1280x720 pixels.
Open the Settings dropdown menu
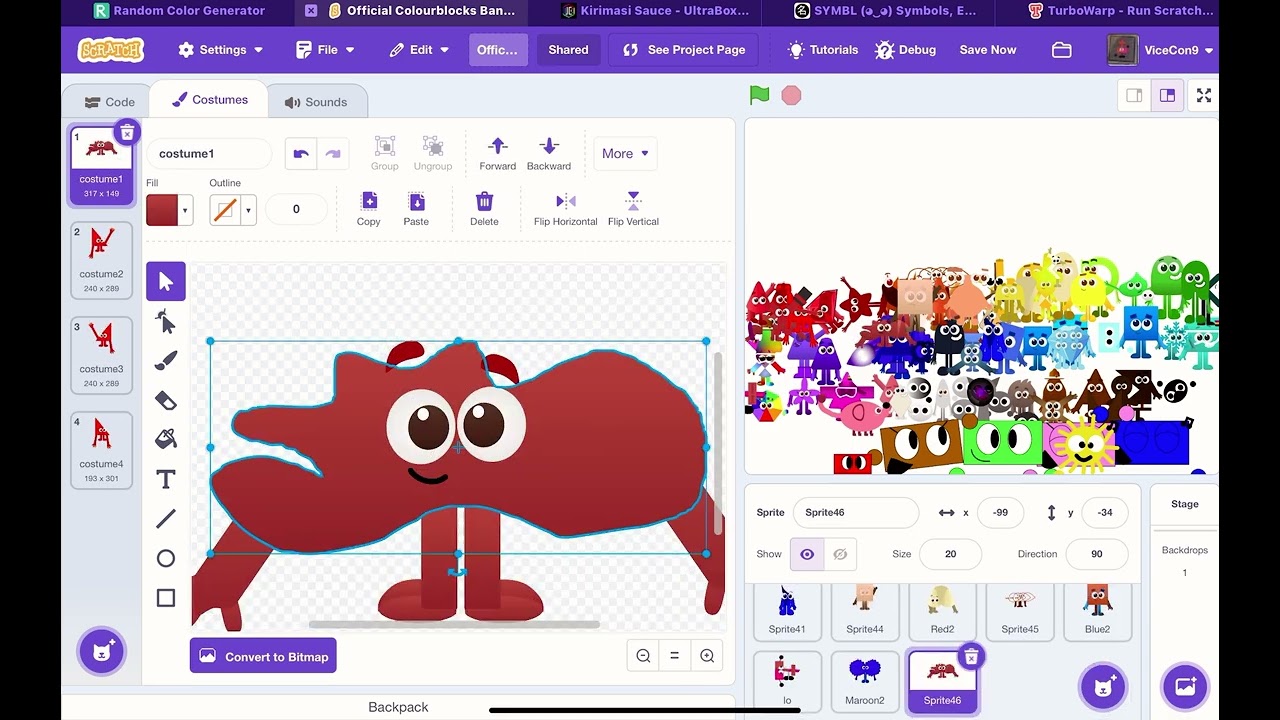[221, 50]
